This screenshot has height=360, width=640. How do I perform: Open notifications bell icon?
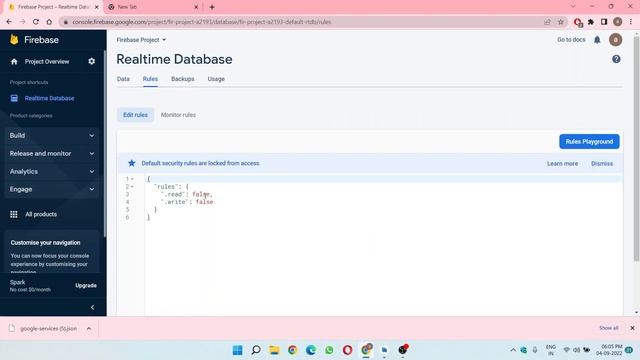pyautogui.click(x=597, y=40)
